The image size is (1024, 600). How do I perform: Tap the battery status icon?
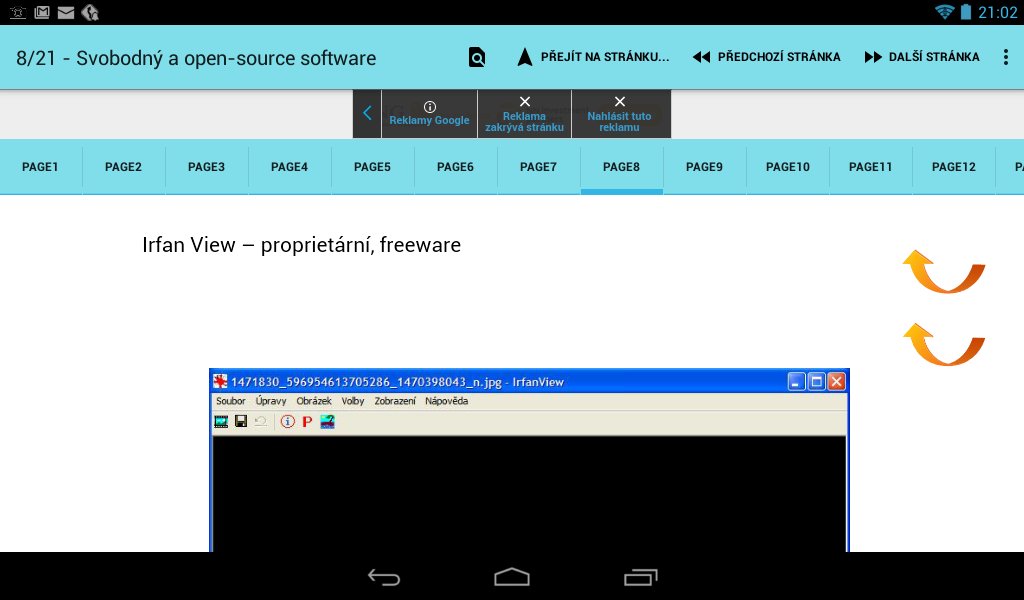pyautogui.click(x=966, y=12)
